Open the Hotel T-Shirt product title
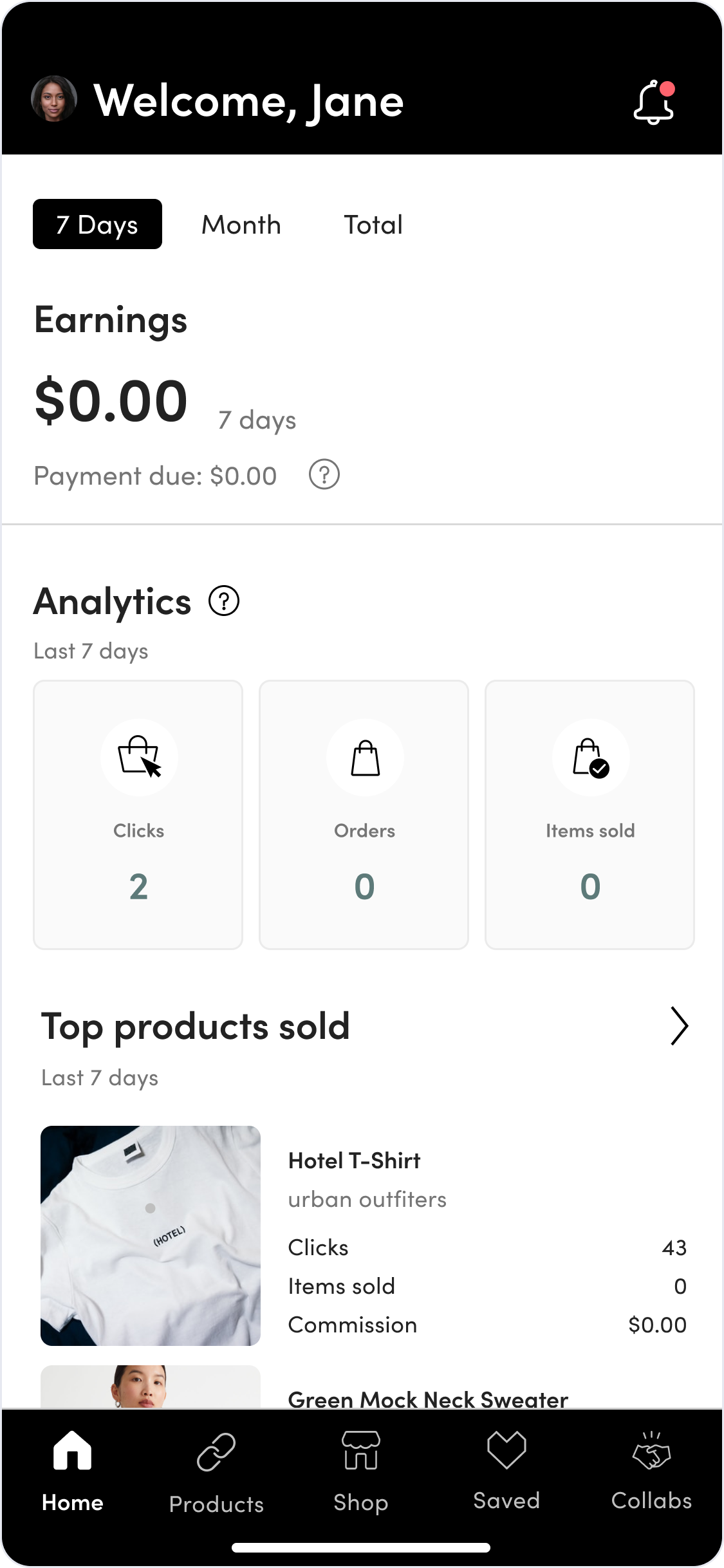 [x=355, y=1161]
